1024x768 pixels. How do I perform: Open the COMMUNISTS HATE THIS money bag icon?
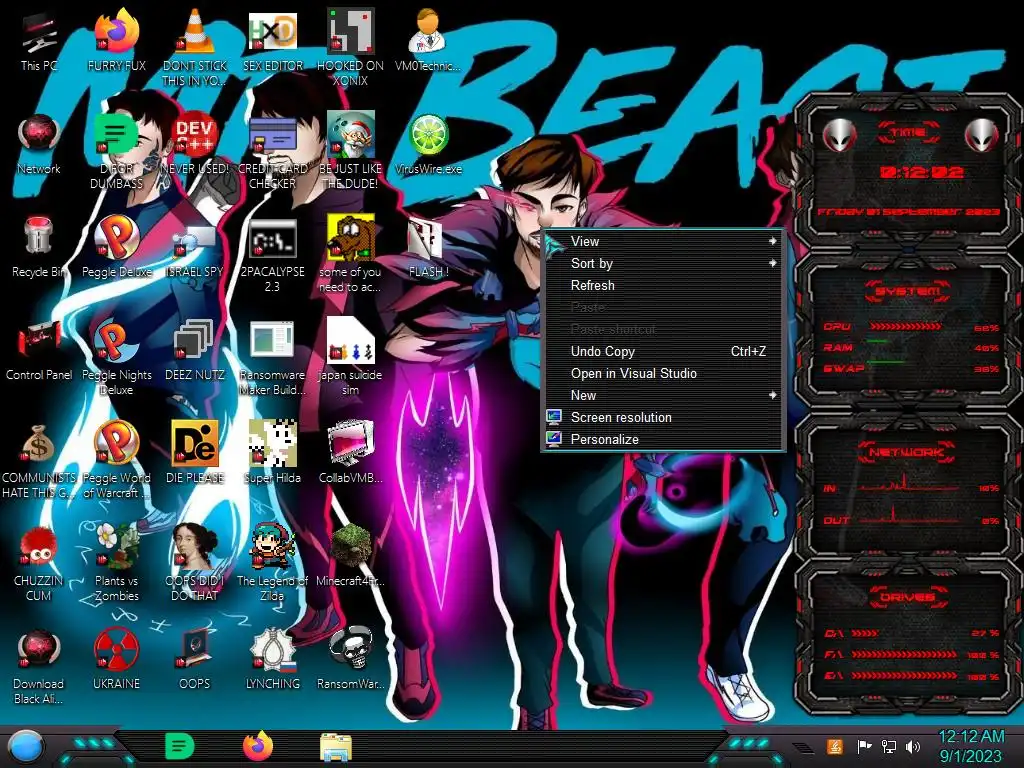[39, 460]
